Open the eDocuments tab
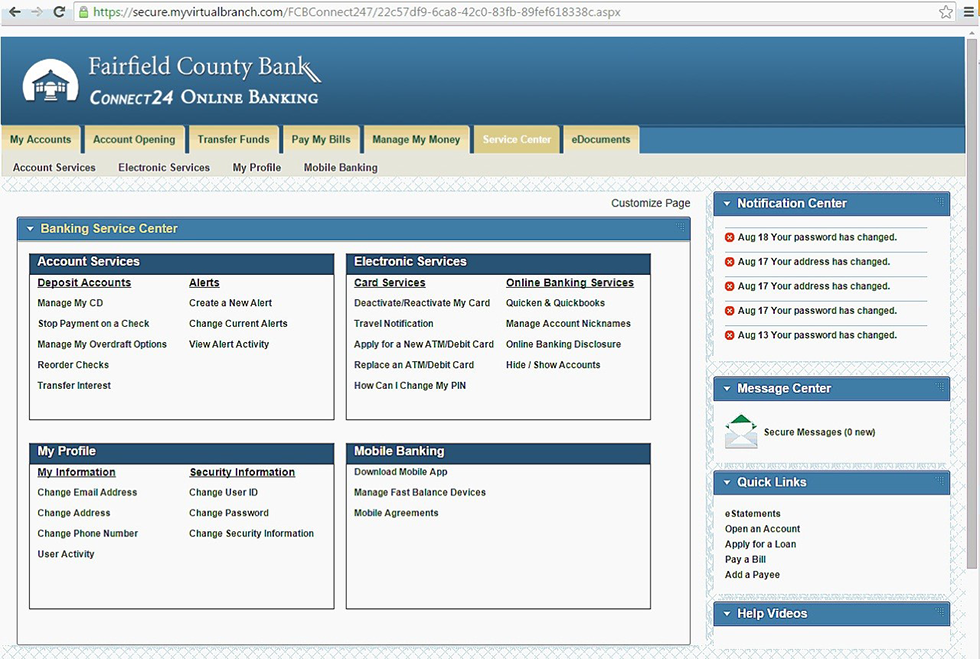Image resolution: width=980 pixels, height=659 pixels. (x=600, y=139)
